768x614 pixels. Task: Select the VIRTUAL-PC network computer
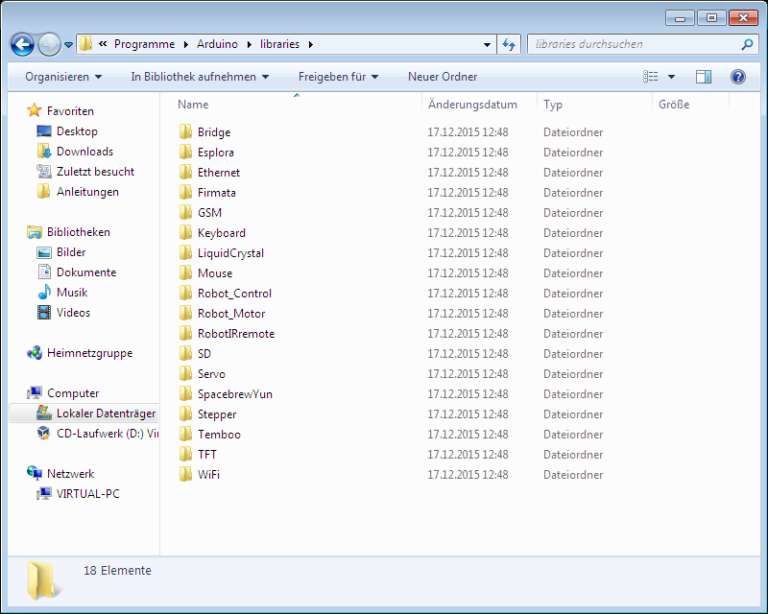[x=88, y=494]
